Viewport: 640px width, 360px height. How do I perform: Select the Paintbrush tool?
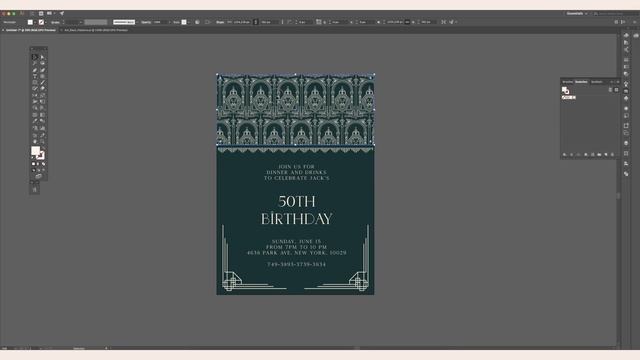click(42, 82)
